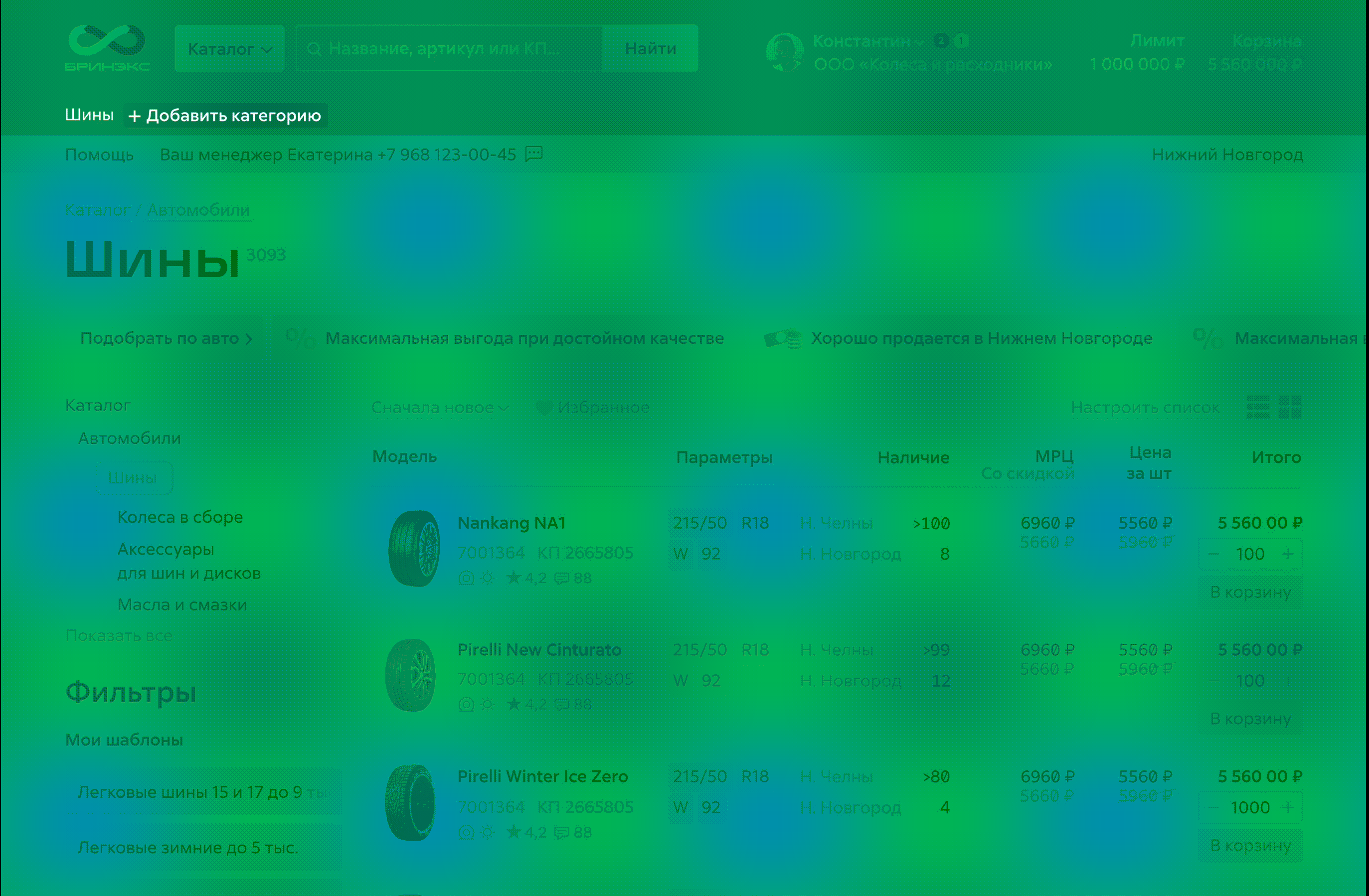Viewport: 1369px width, 896px height.
Task: Add Nankang NA1 with В корзину
Action: point(1250,592)
